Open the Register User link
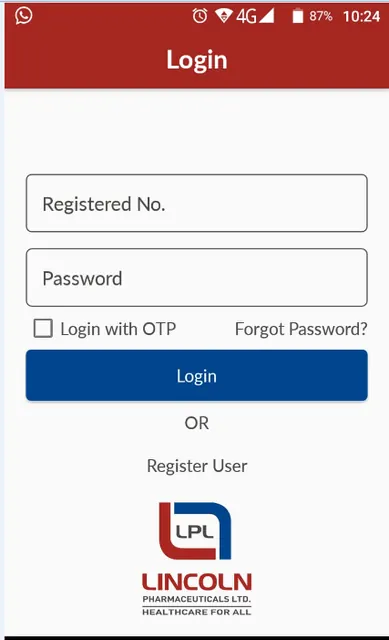This screenshot has width=389, height=640. point(197,466)
